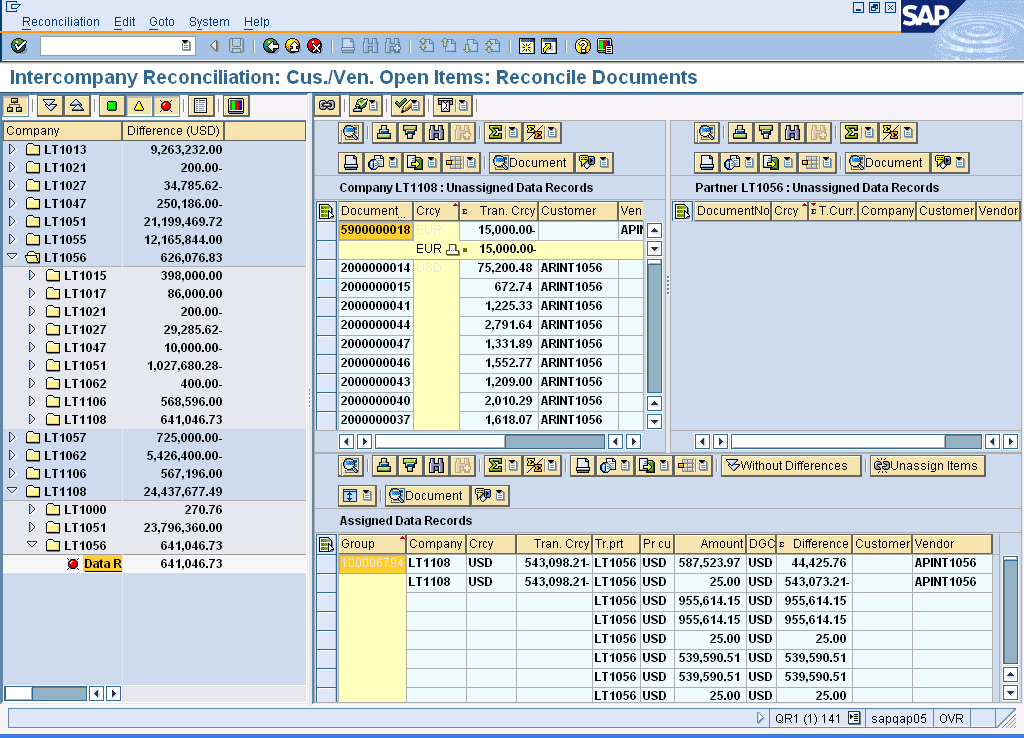Click the Expand All icon above the tree

tap(50, 106)
